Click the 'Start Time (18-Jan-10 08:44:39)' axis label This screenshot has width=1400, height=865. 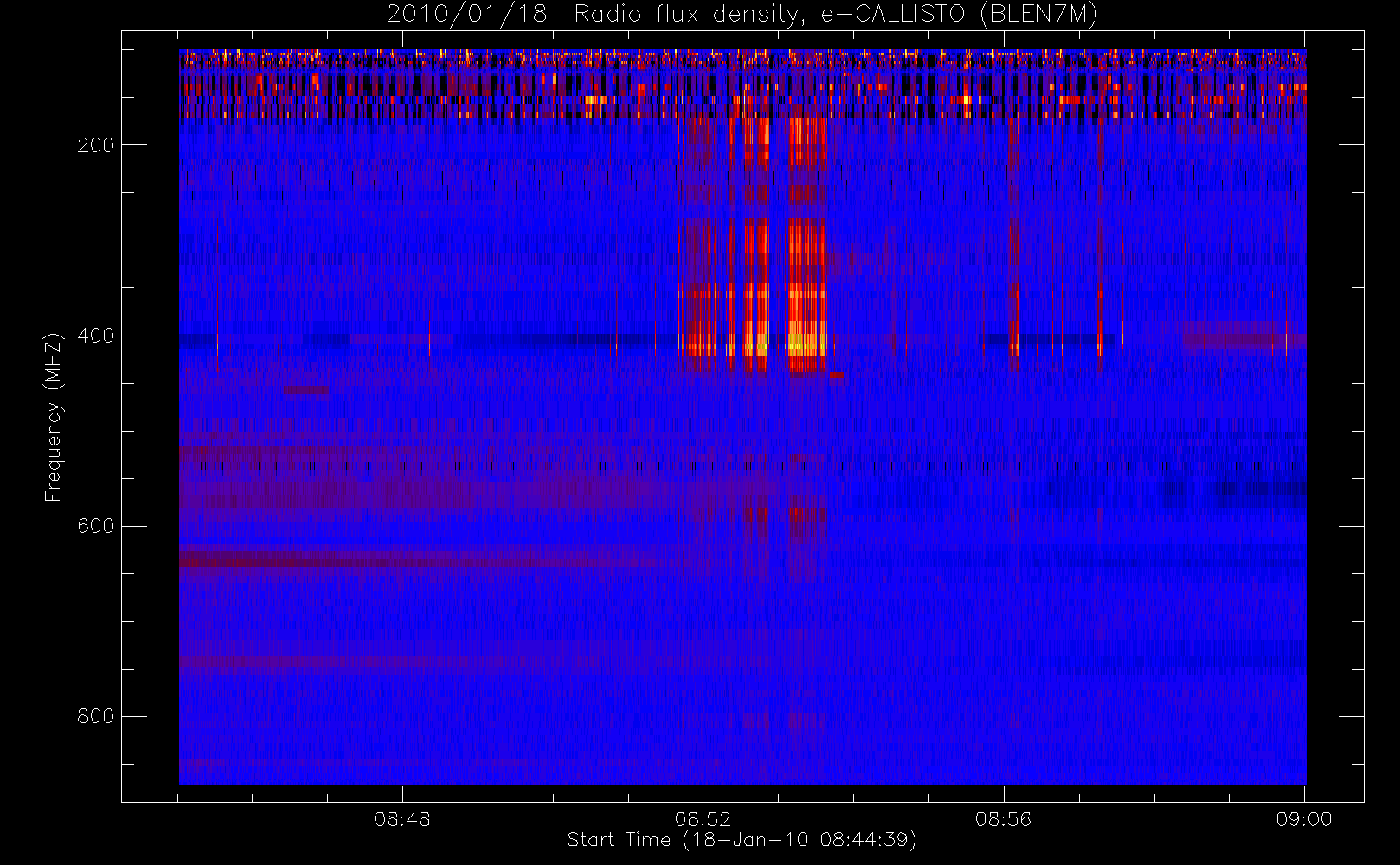click(x=742, y=839)
